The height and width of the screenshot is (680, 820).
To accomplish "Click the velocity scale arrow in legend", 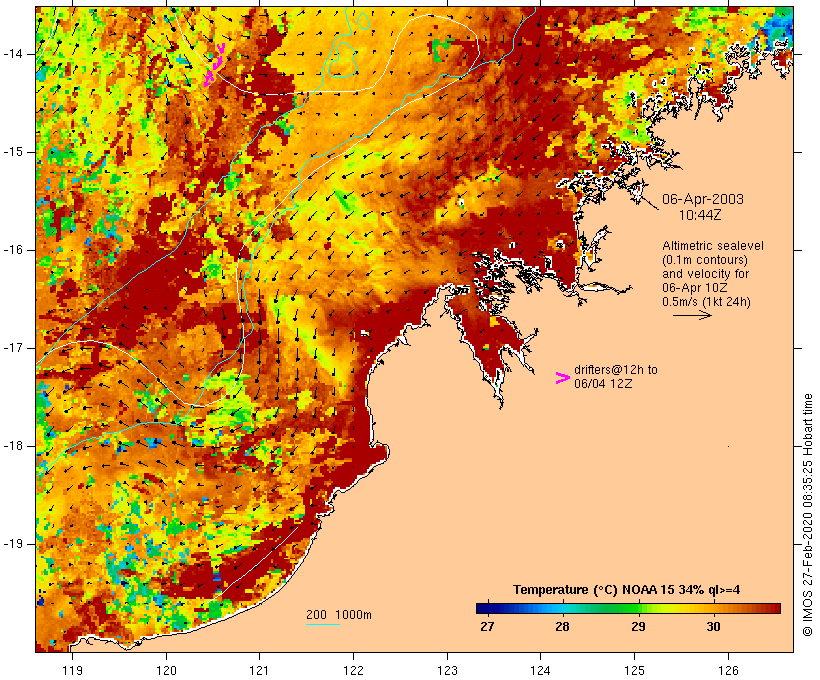I will pyautogui.click(x=692, y=315).
